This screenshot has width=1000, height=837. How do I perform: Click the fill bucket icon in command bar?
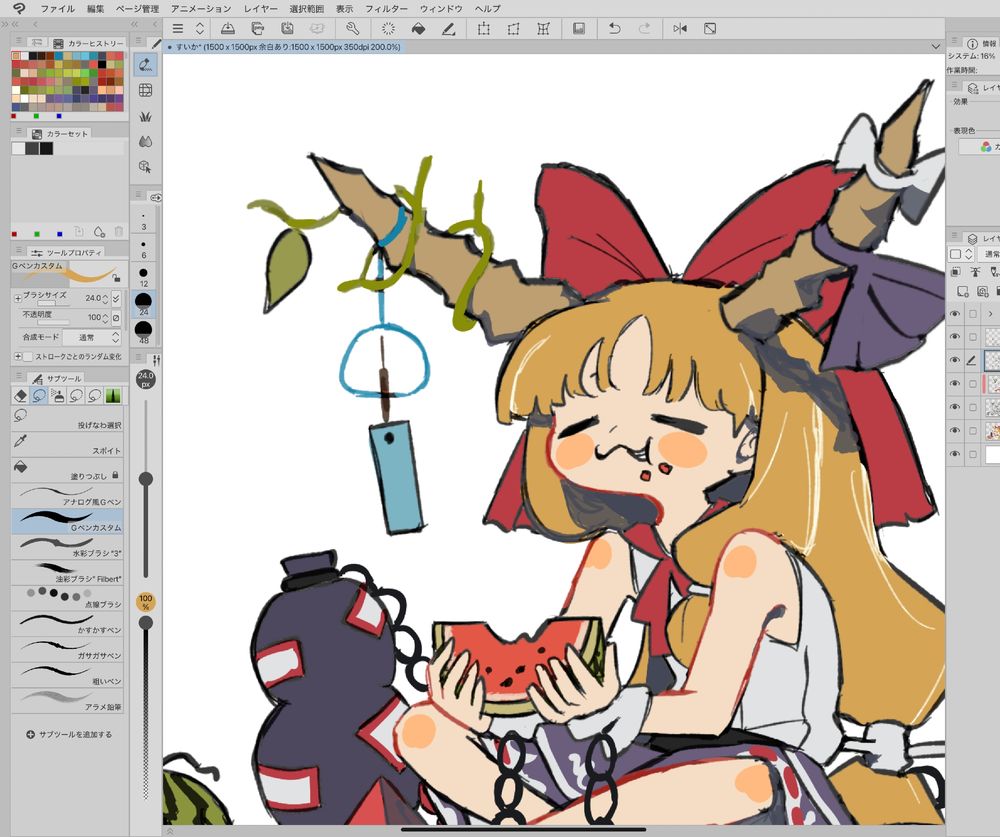(418, 29)
